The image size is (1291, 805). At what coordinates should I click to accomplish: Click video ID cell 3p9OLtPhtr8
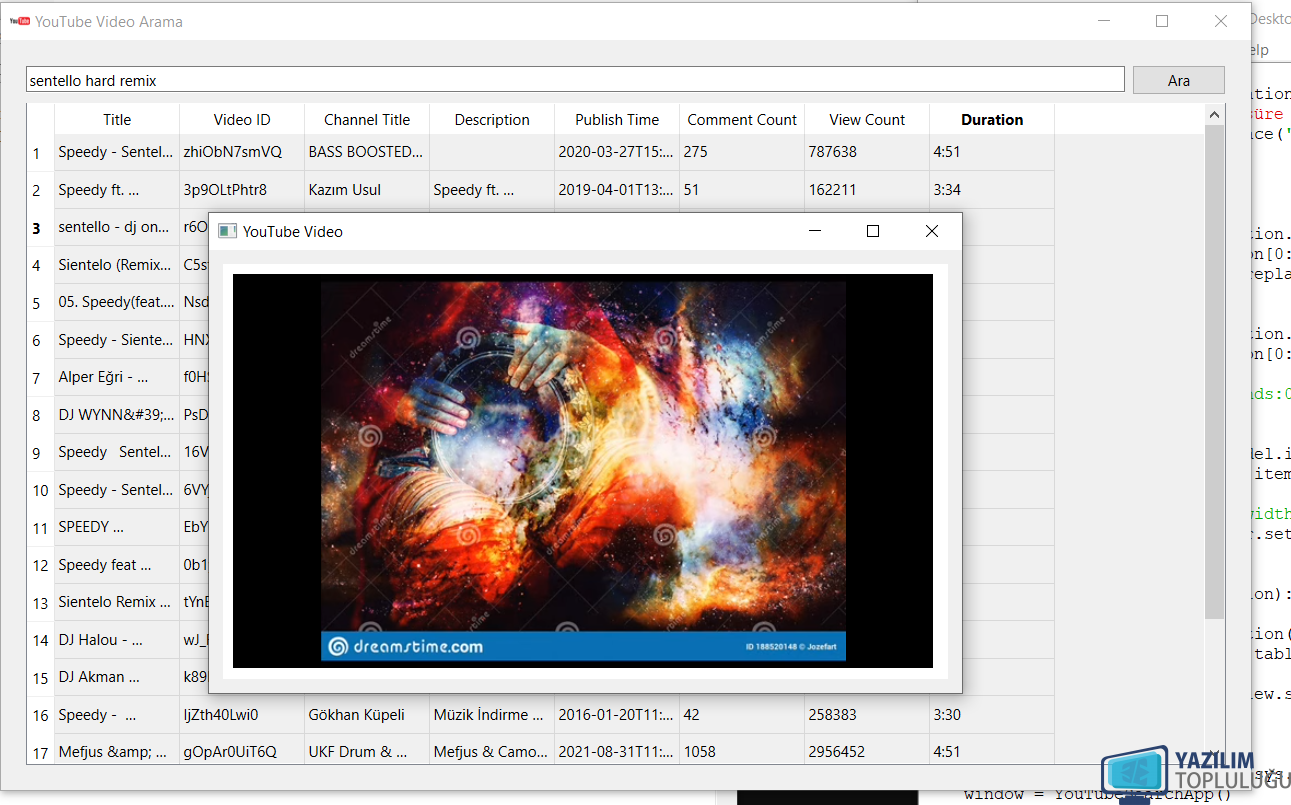pos(242,190)
